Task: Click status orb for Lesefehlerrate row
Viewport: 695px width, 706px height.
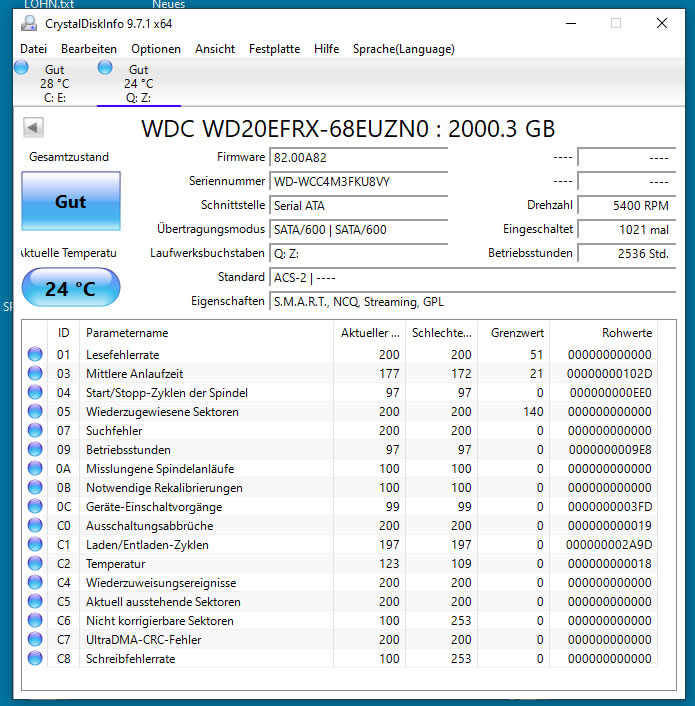Action: tap(35, 355)
